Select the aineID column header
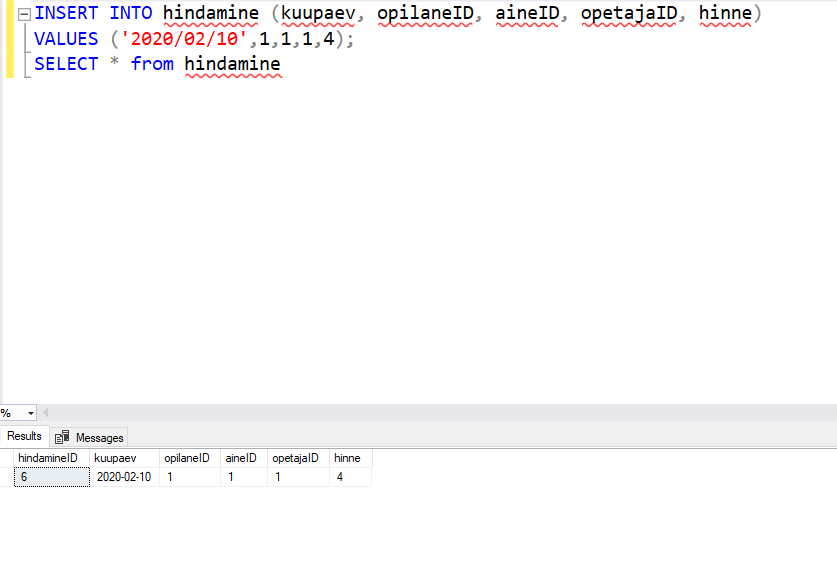The height and width of the screenshot is (564, 837). tap(244, 458)
